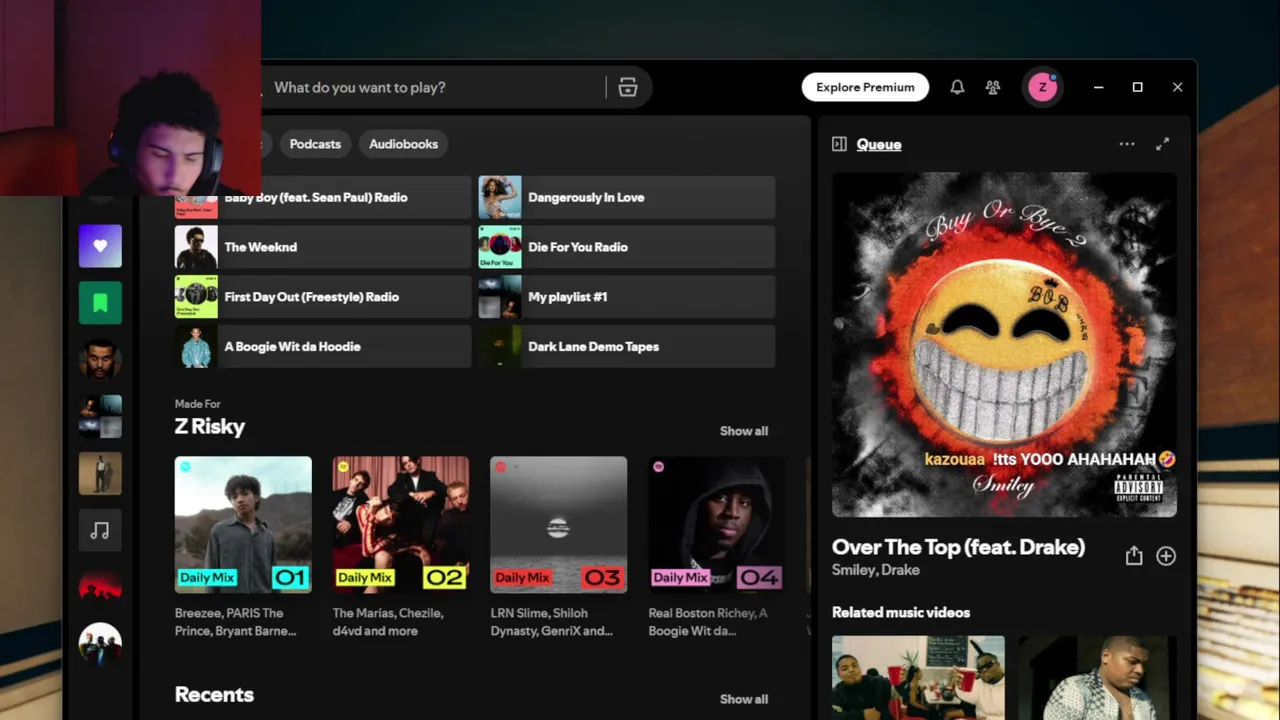Open the music note playlist in sidebar
Image resolution: width=1280 pixels, height=720 pixels.
(100, 531)
